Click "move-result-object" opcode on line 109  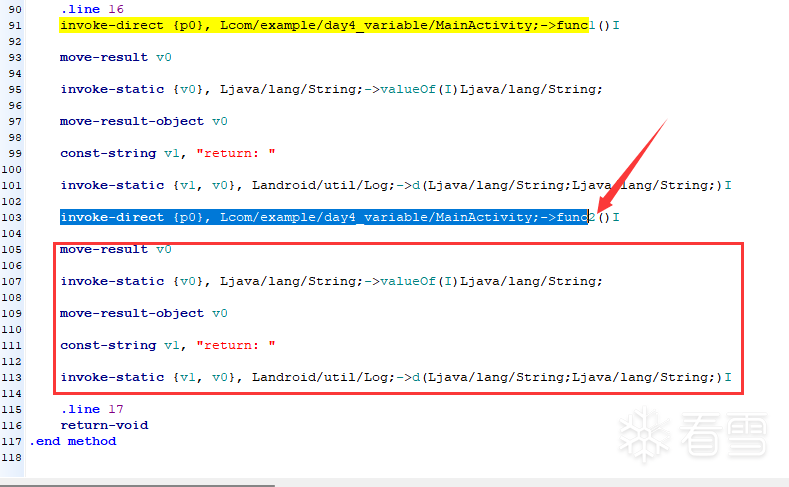pyautogui.click(x=132, y=313)
